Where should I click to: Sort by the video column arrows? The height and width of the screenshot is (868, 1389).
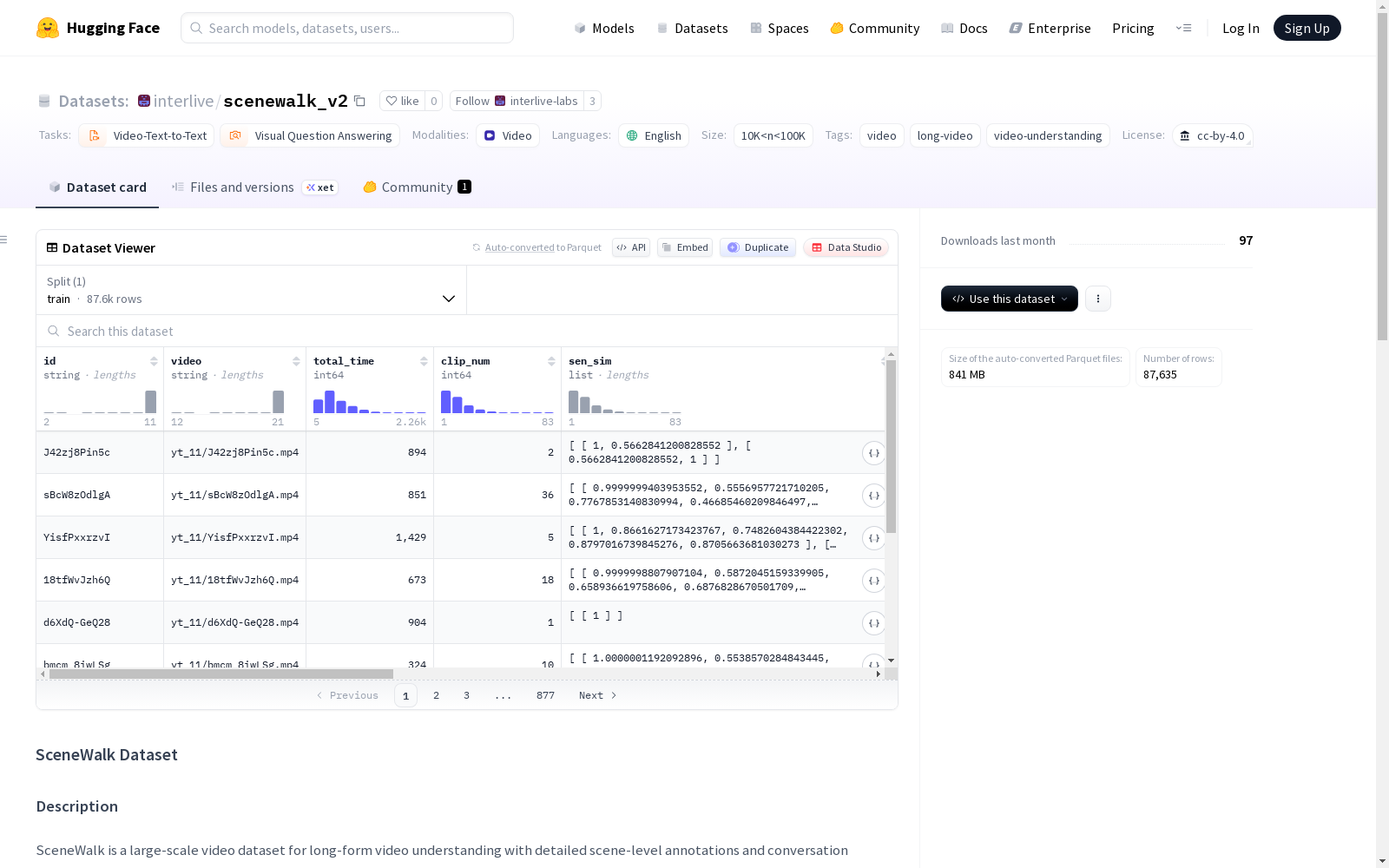(x=296, y=361)
